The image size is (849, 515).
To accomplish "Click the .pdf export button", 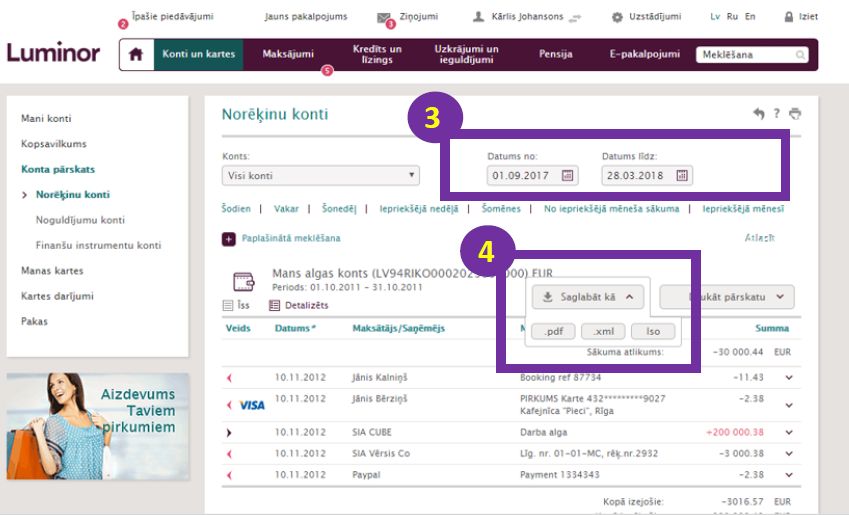I will 552,332.
